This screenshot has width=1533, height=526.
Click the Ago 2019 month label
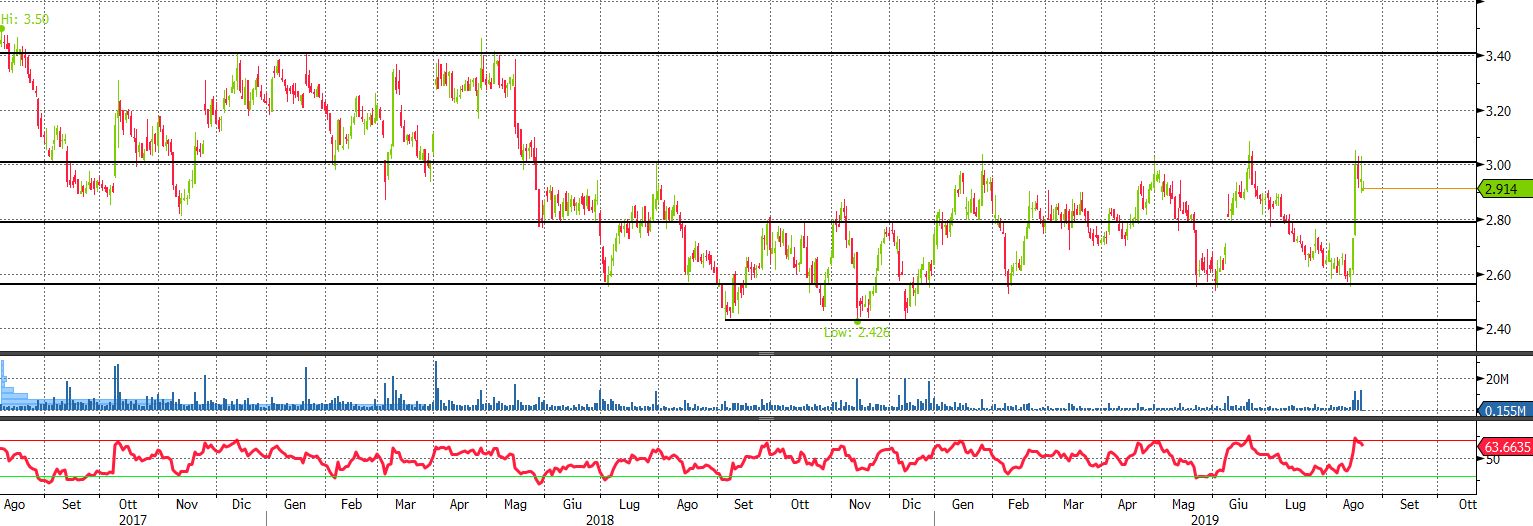tap(1352, 505)
